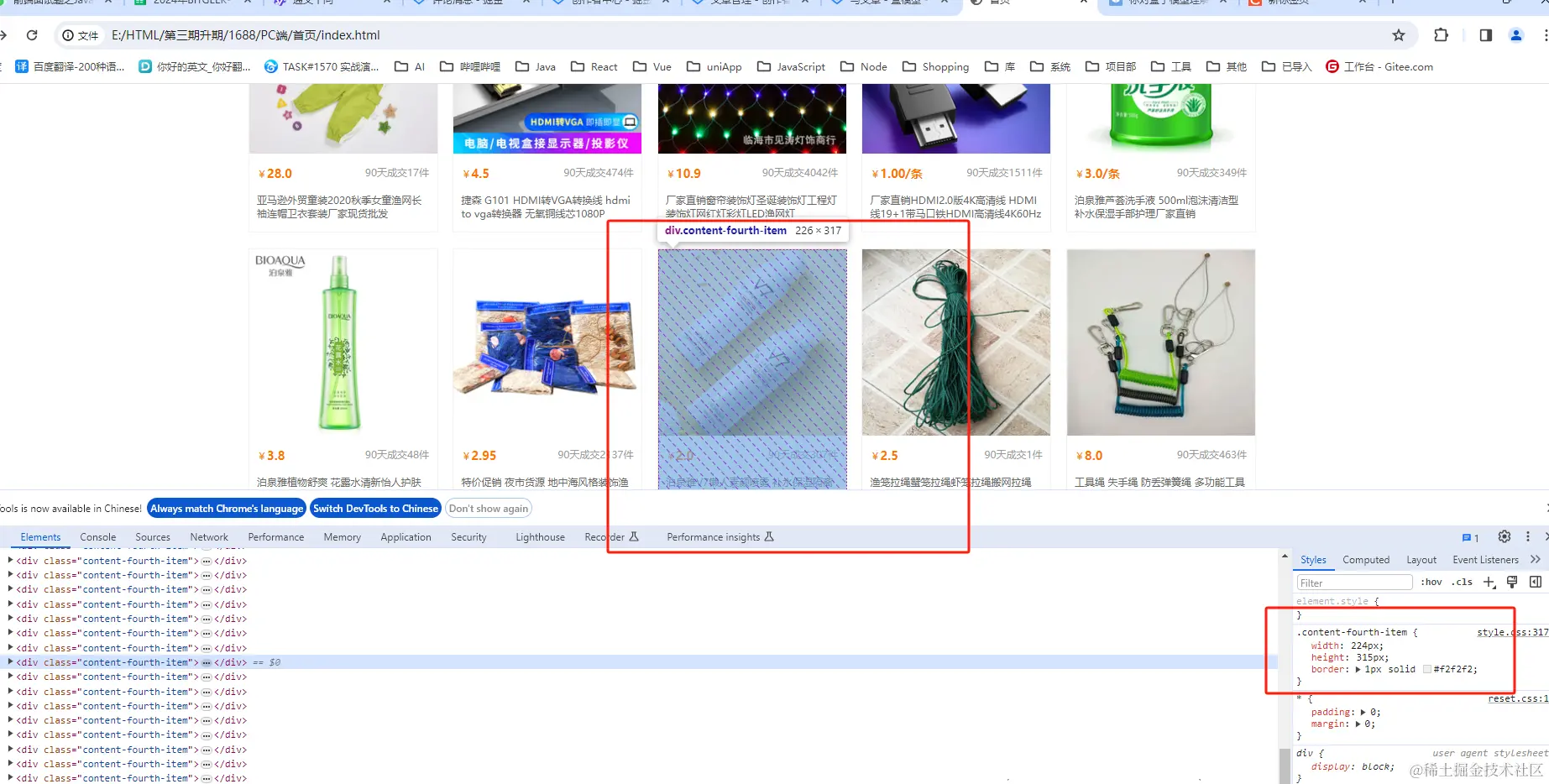The width and height of the screenshot is (1549, 784).
Task: Open the AI bookmark folder
Action: 410,66
